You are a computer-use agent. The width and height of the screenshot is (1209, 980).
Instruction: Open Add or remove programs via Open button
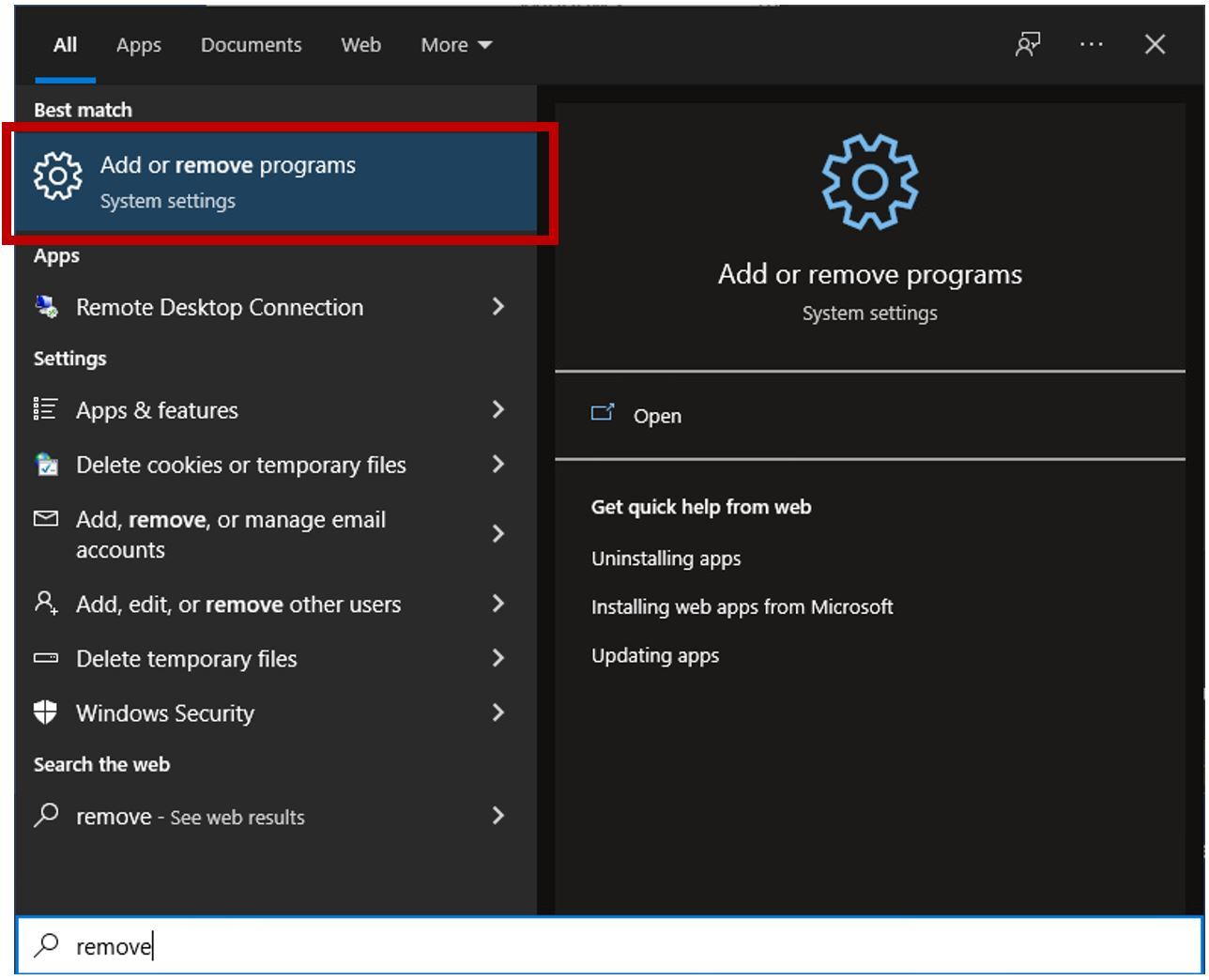pos(656,416)
